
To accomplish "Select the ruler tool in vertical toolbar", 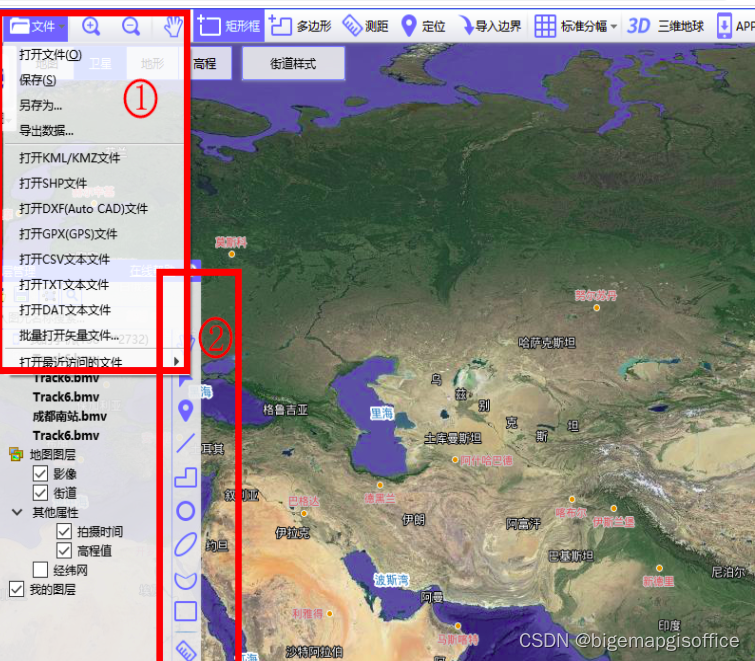I will pyautogui.click(x=186, y=650).
